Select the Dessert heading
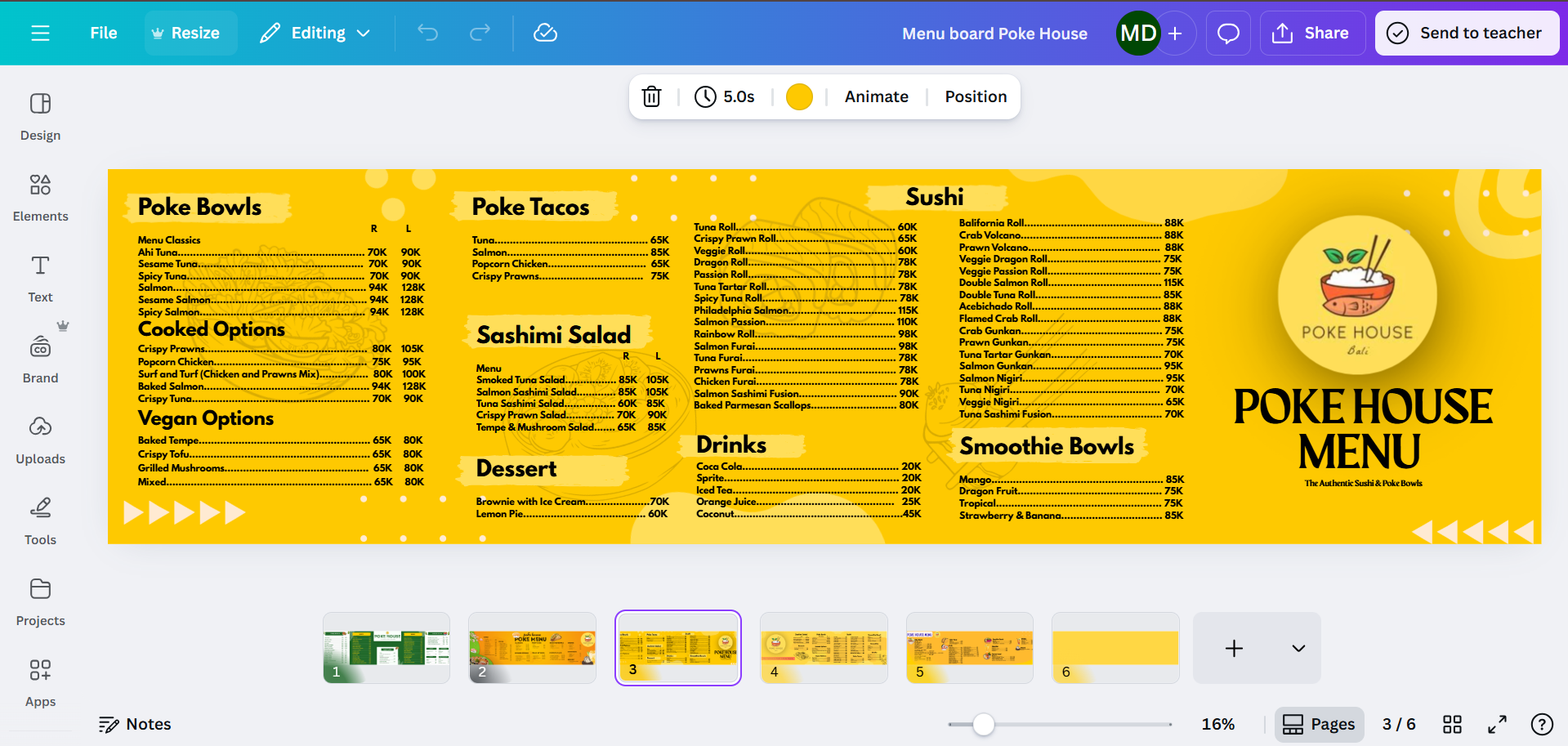Screen dimensions: 1568x746 click(516, 468)
